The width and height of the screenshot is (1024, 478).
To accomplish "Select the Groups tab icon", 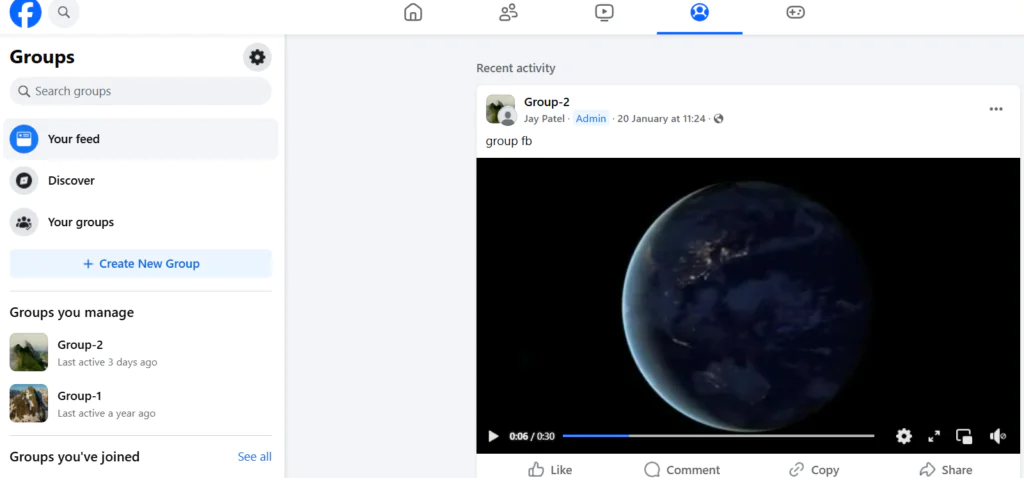I will (699, 12).
